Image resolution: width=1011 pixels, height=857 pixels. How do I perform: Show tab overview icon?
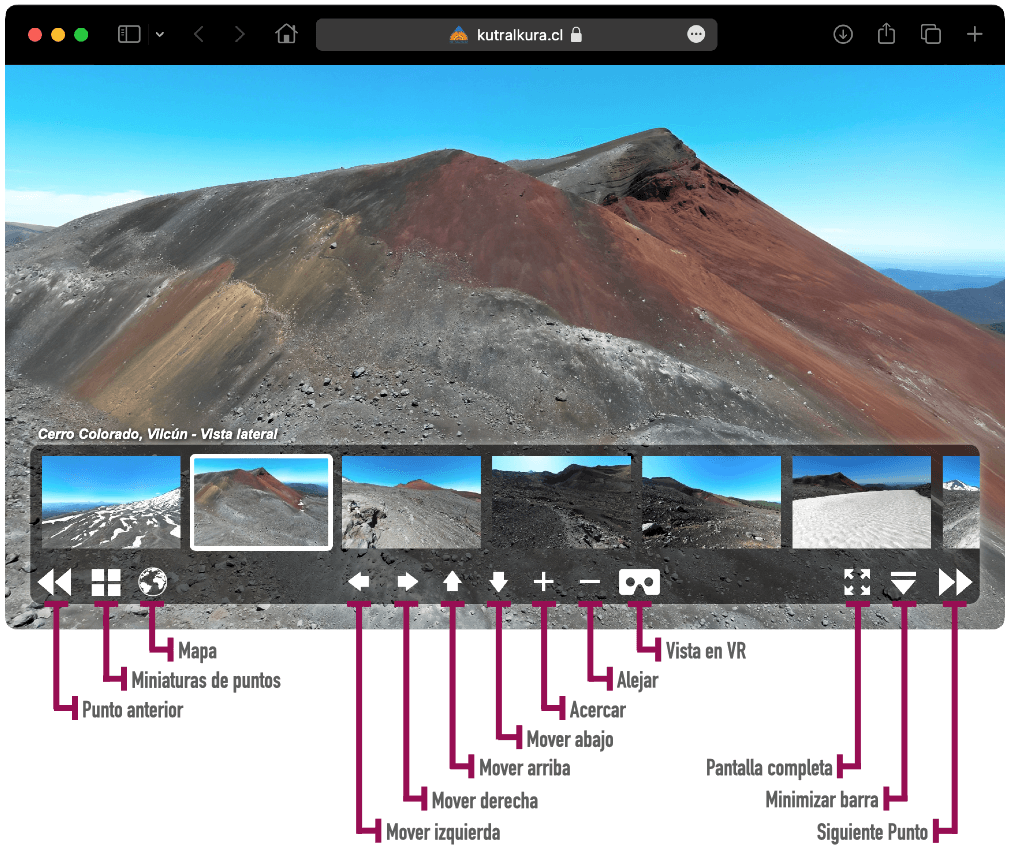click(930, 34)
